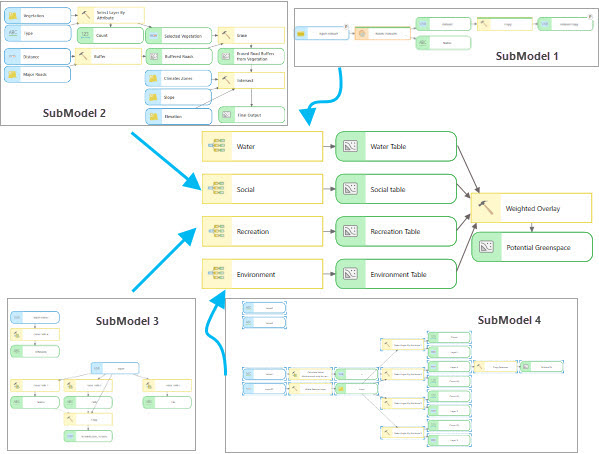Click the Potential Greenspace raster icon
This screenshot has height=454, width=599.
(486, 247)
